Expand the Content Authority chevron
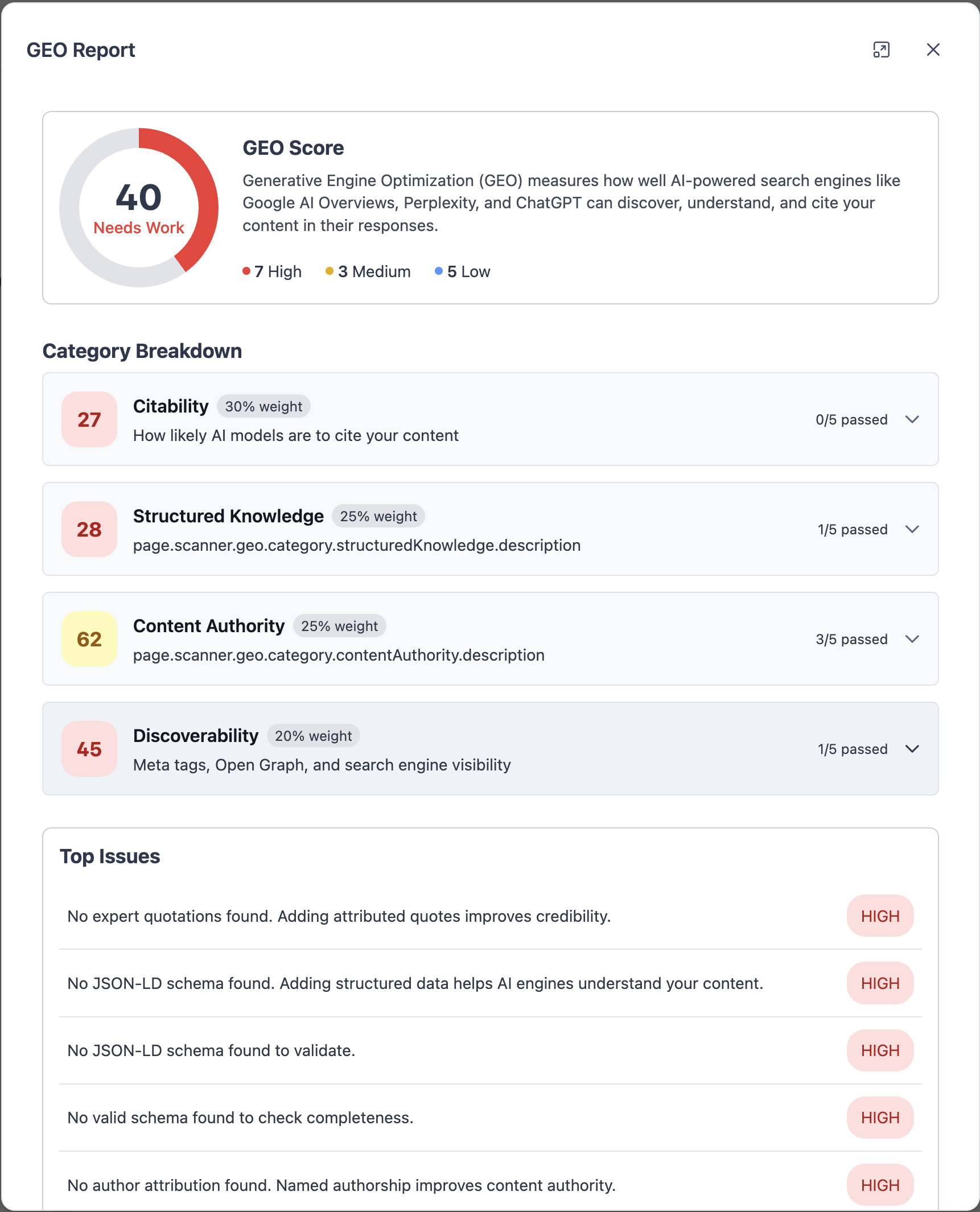The height and width of the screenshot is (1212, 980). point(912,639)
